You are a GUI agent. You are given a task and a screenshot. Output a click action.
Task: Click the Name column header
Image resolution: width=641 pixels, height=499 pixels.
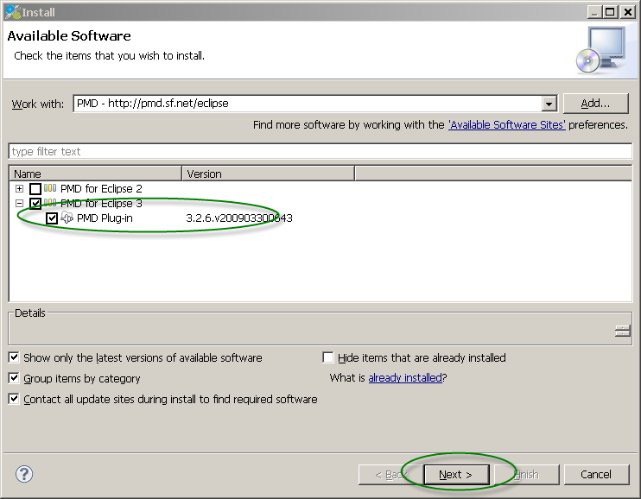[x=95, y=174]
